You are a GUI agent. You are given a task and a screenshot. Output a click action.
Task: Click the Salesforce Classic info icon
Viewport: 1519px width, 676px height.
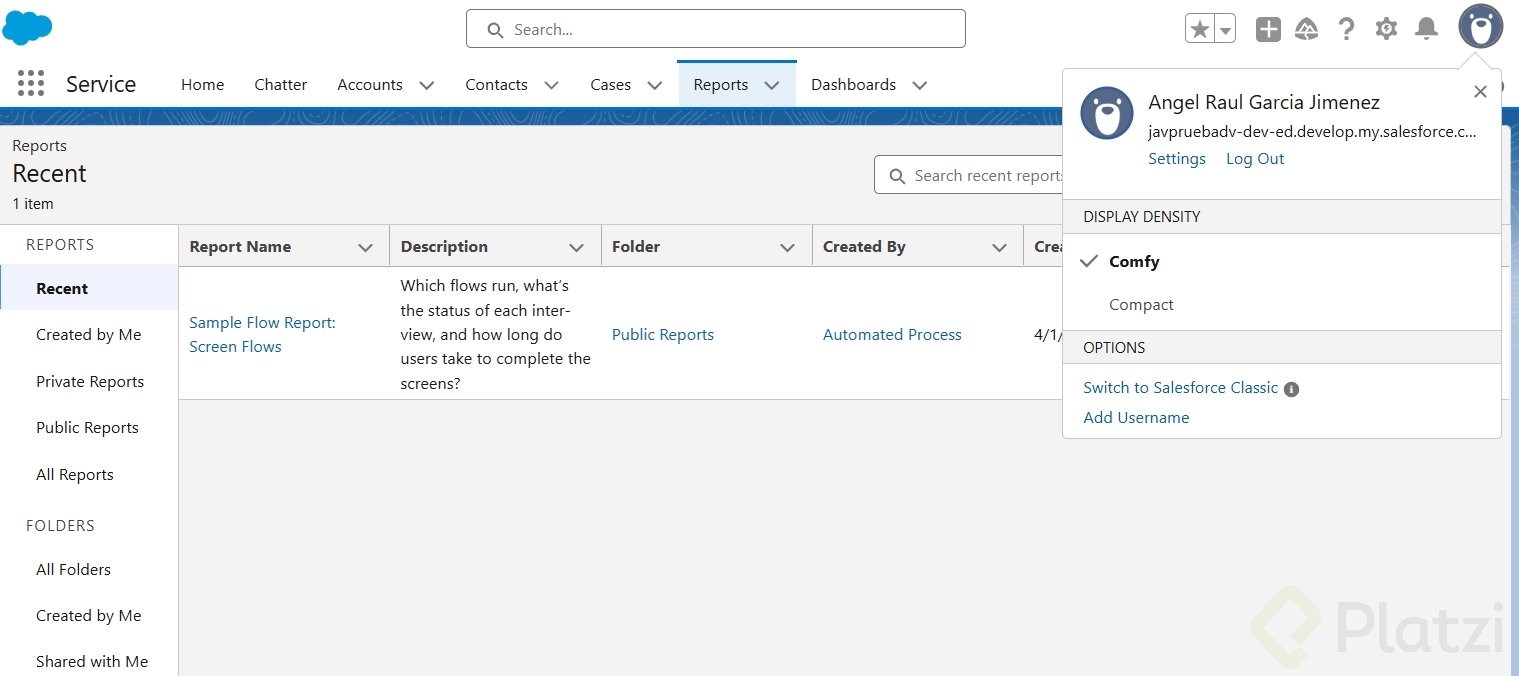[x=1291, y=389]
